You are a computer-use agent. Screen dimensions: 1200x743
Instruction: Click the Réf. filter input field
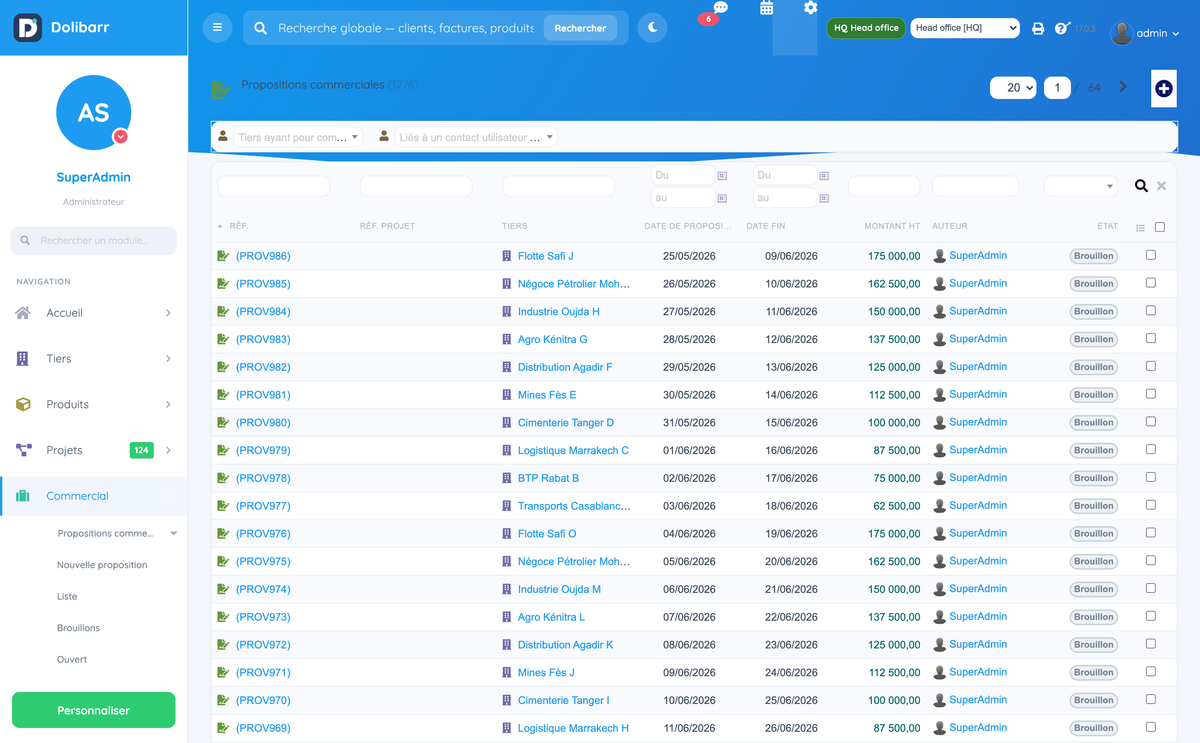click(x=274, y=186)
